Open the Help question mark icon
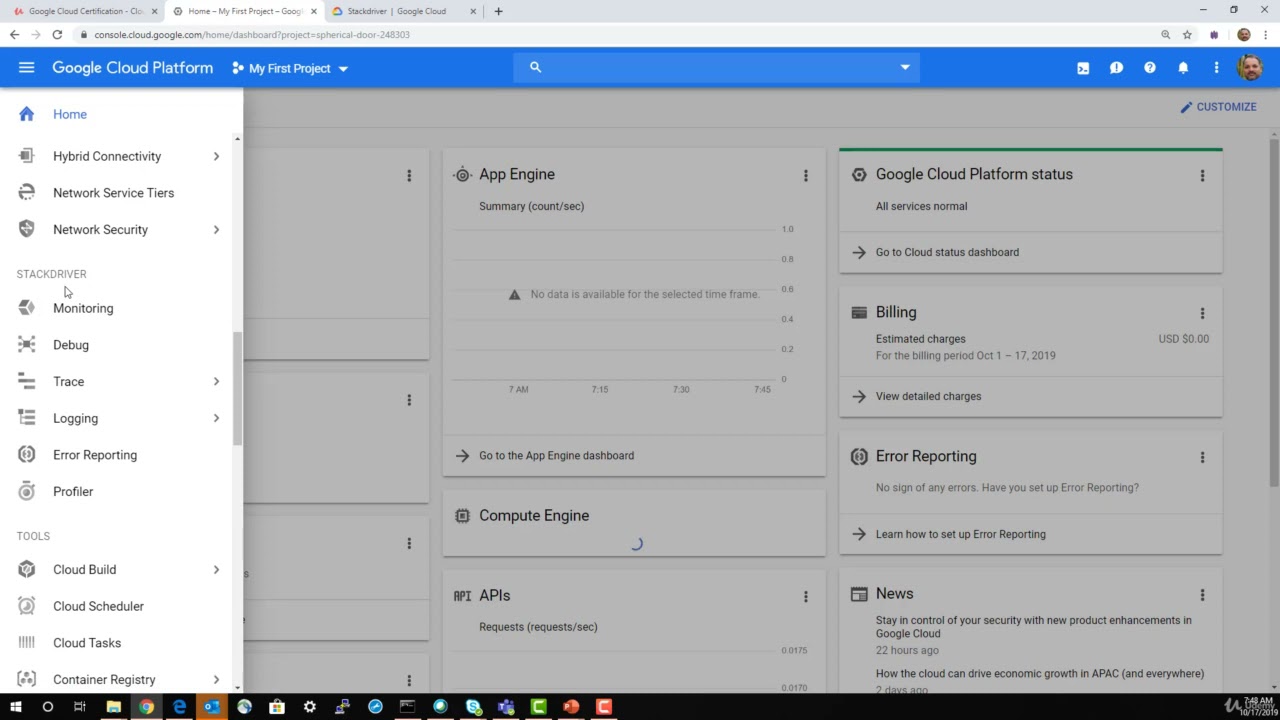 tap(1150, 68)
